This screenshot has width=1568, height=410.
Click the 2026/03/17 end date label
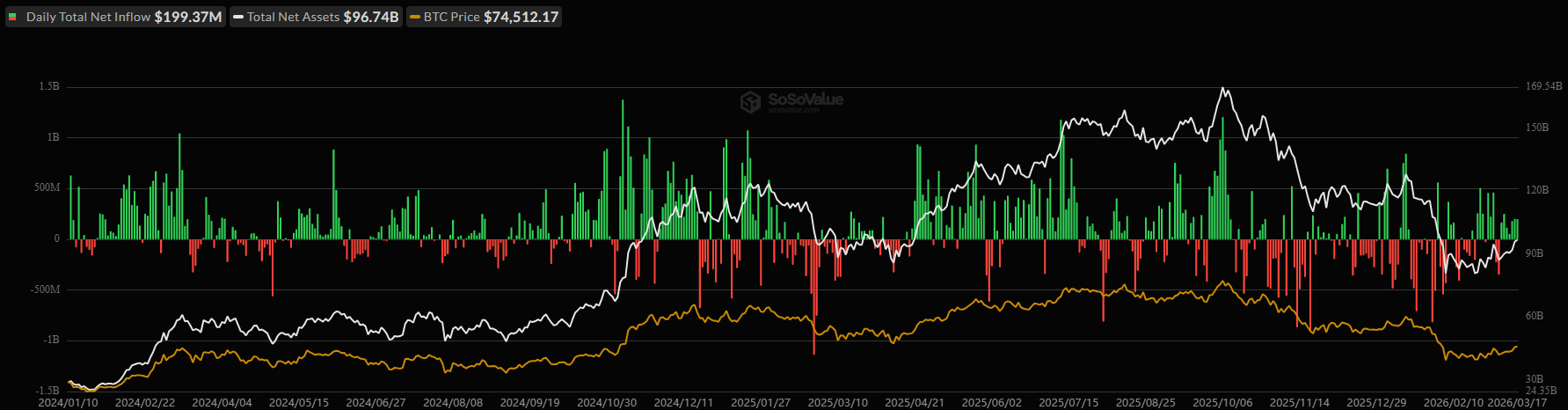coord(1517,402)
